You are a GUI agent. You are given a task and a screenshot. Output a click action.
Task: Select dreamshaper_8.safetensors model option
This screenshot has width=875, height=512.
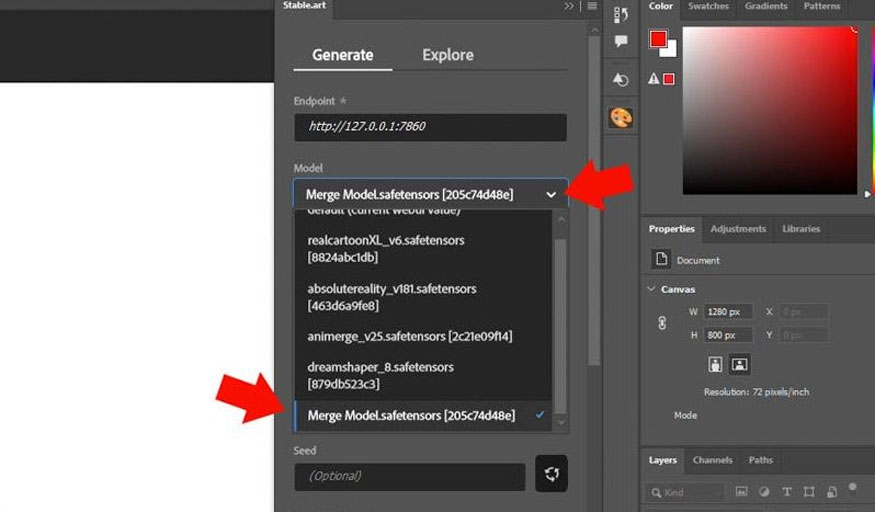(423, 375)
